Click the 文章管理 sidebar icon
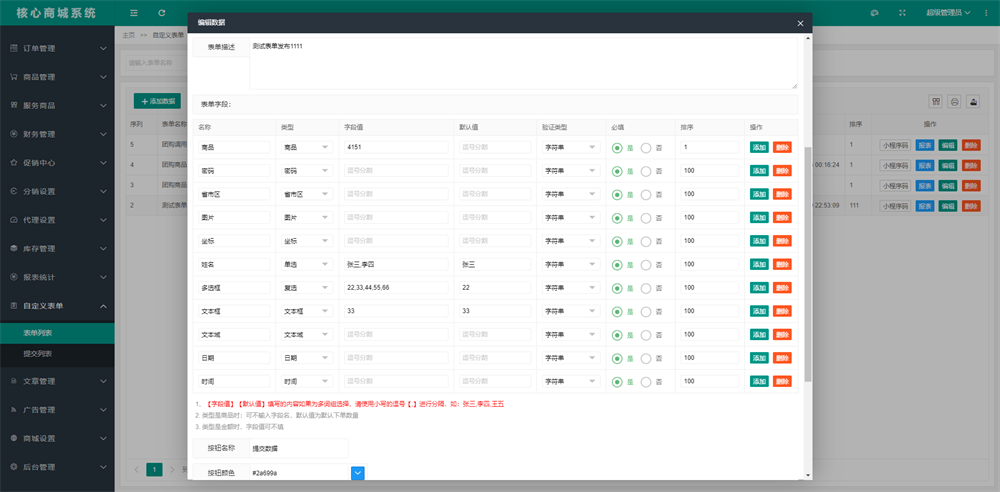The height and width of the screenshot is (492, 1000). [13, 381]
